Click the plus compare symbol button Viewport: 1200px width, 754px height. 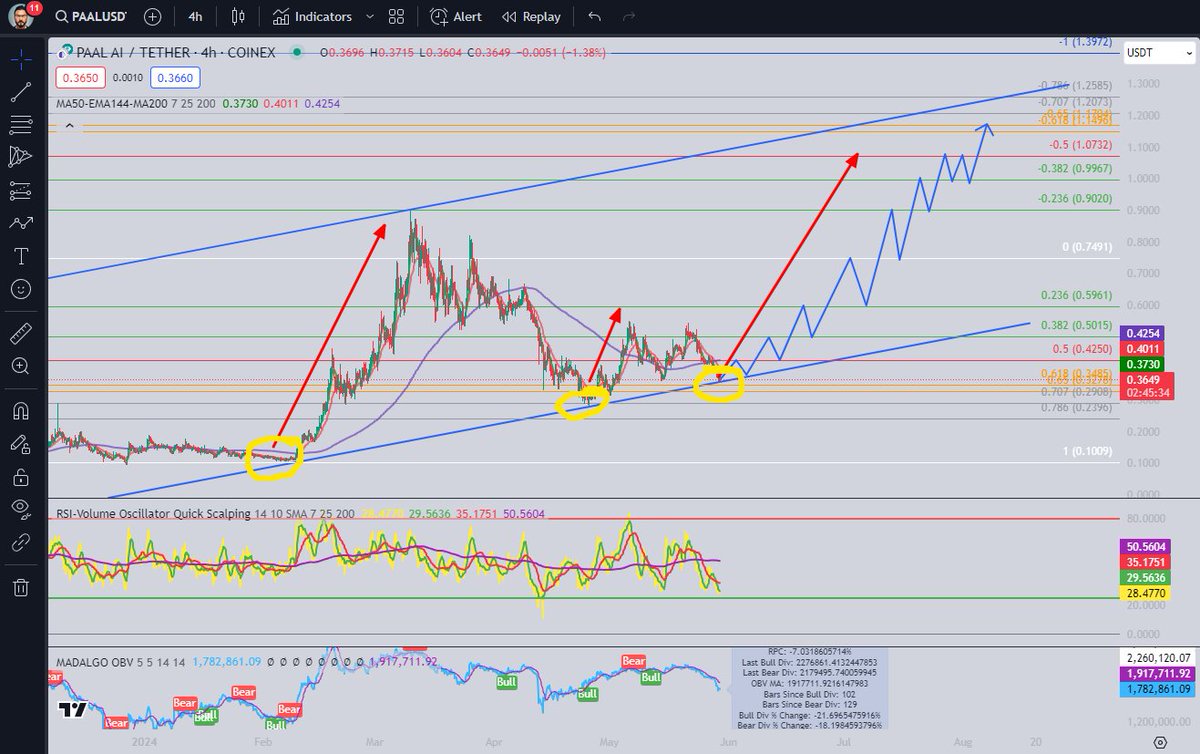pyautogui.click(x=152, y=17)
